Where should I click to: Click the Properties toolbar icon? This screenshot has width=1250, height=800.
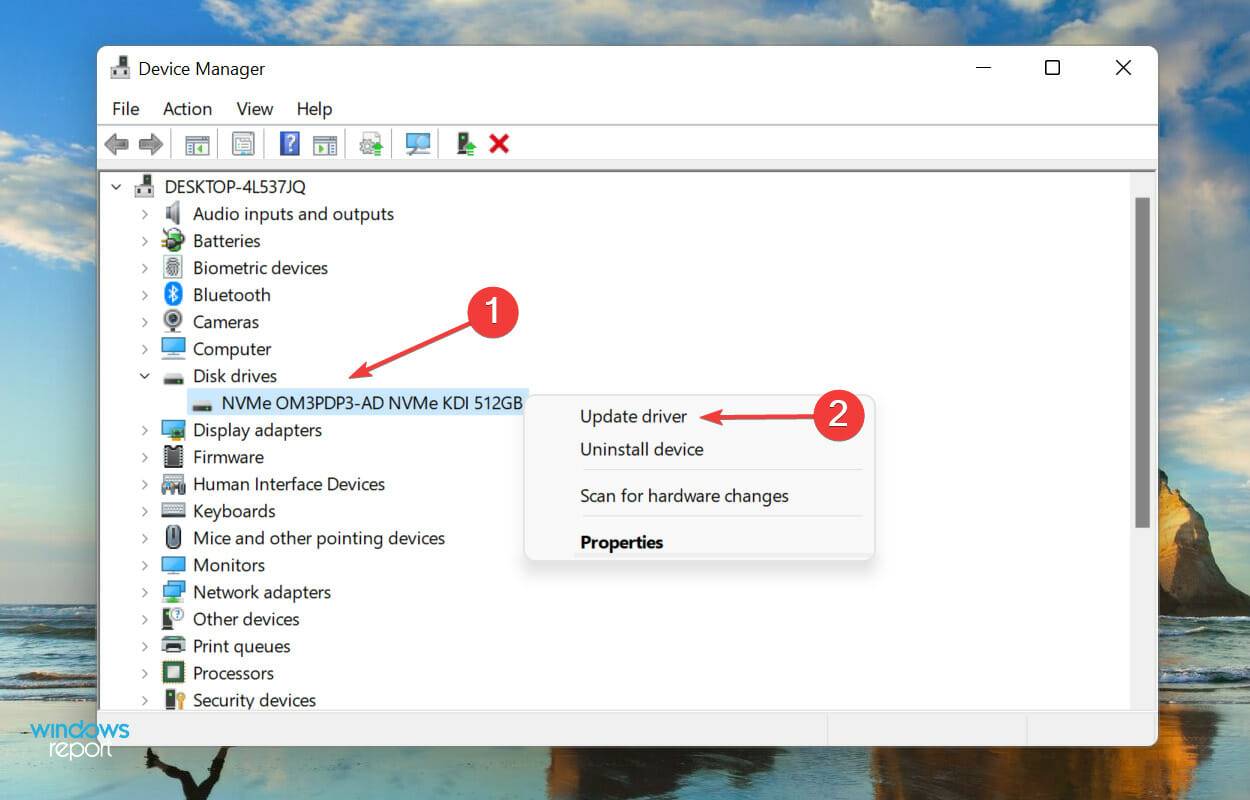[x=243, y=144]
